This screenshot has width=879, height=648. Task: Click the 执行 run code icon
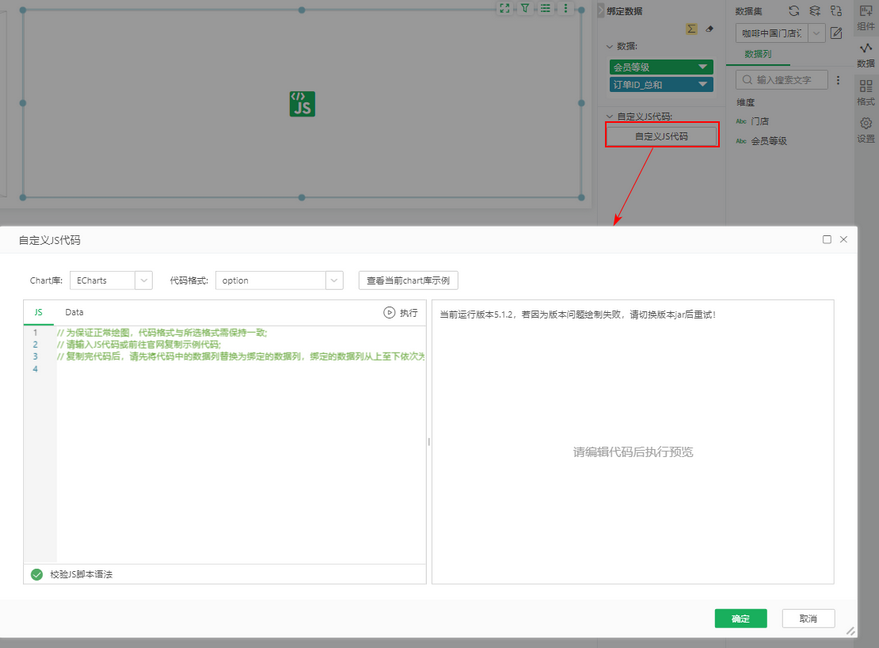tap(390, 313)
